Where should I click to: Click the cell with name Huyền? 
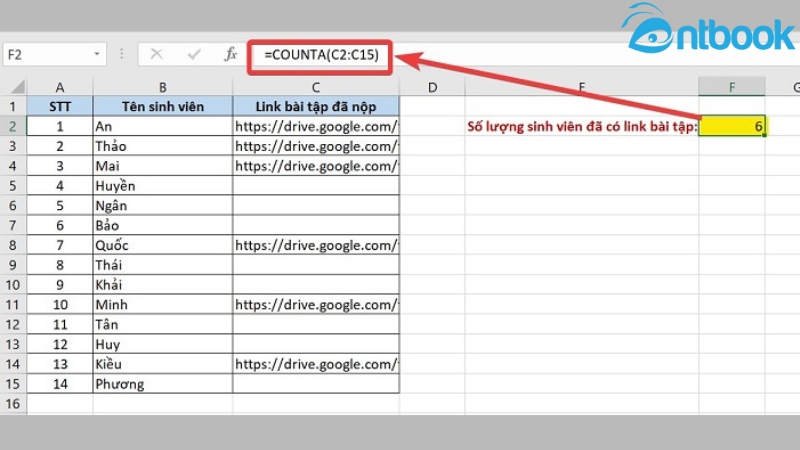(x=163, y=186)
